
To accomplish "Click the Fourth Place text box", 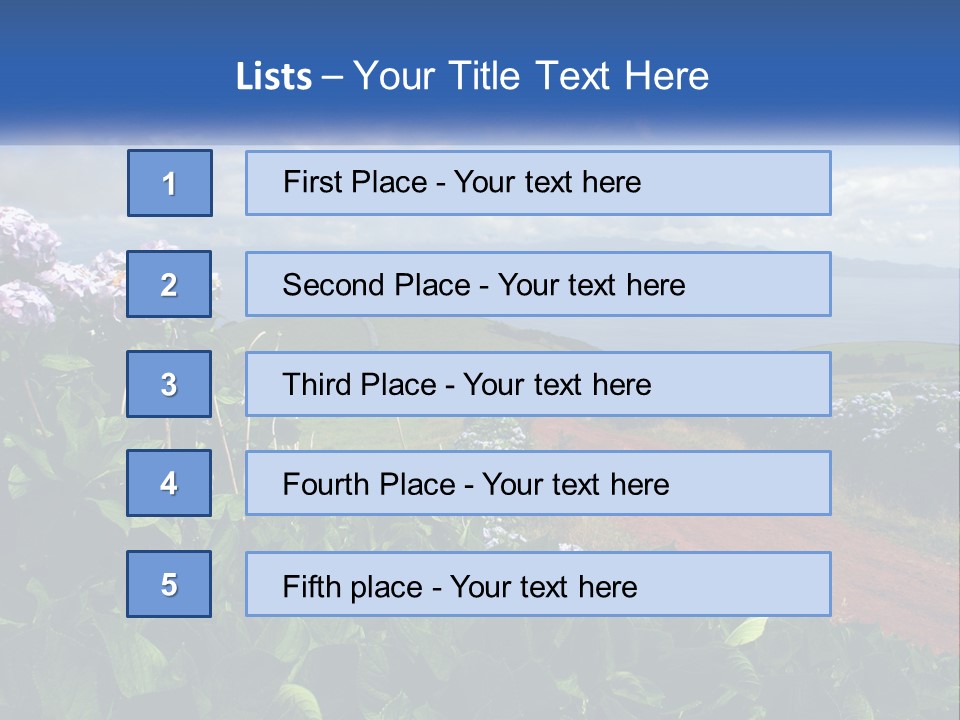I will point(538,484).
